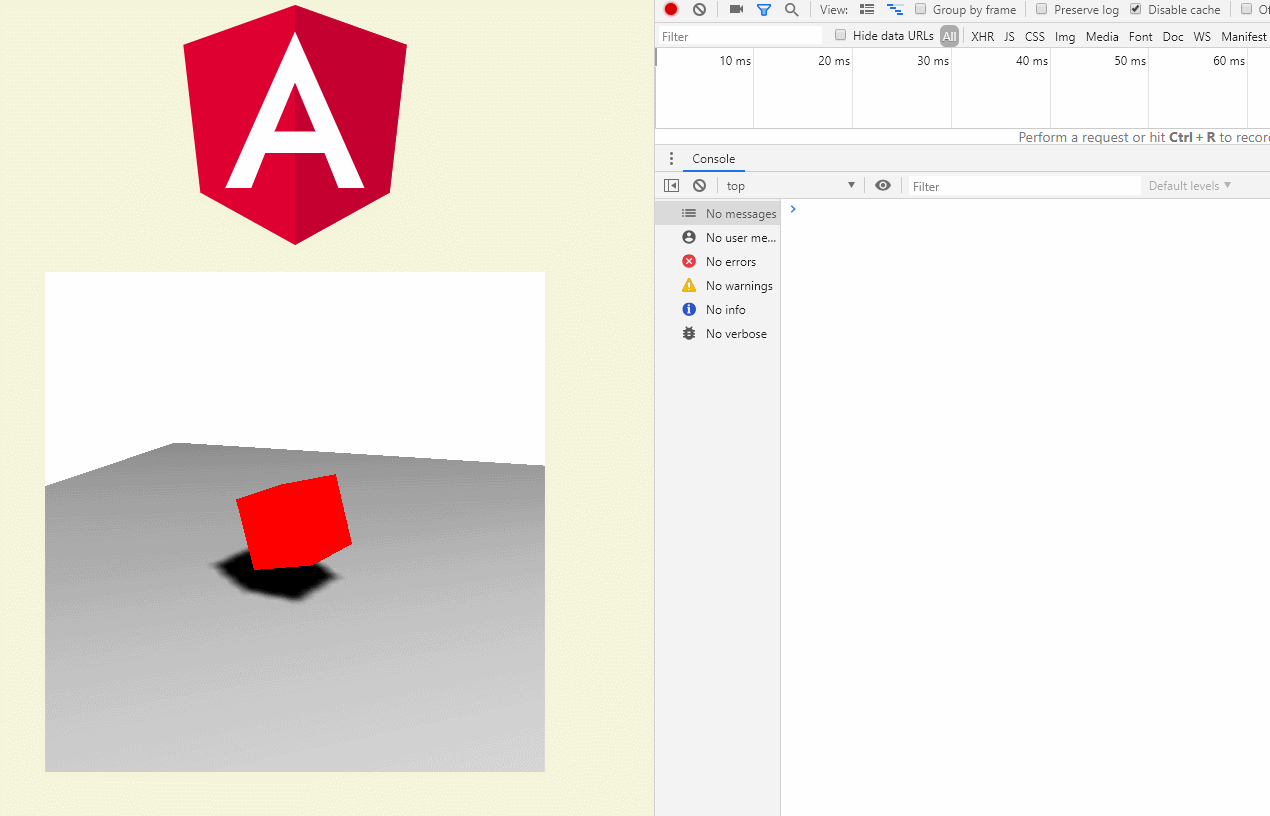Filter requests by WS

[1202, 36]
